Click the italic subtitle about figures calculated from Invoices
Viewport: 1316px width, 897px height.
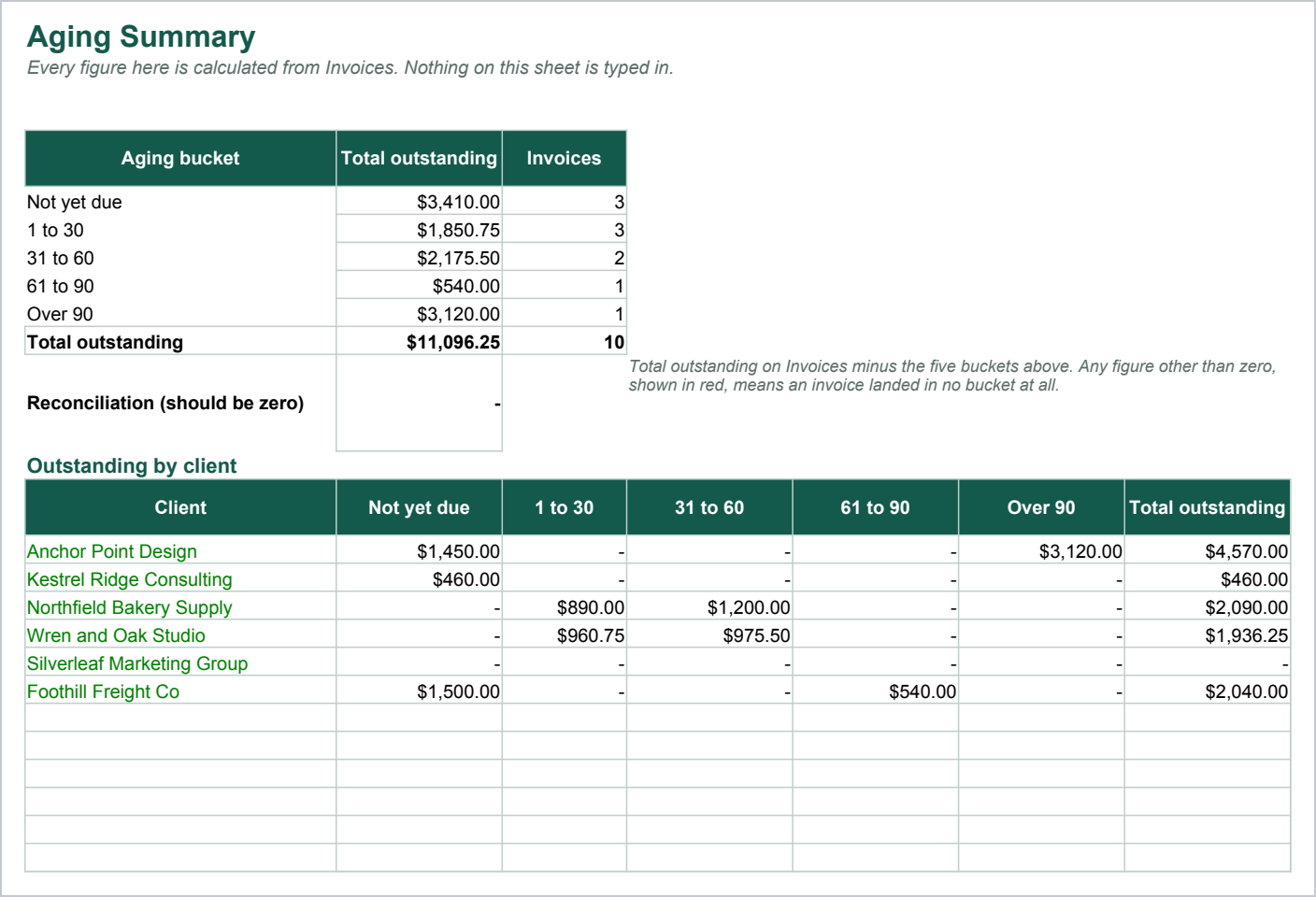click(350, 67)
